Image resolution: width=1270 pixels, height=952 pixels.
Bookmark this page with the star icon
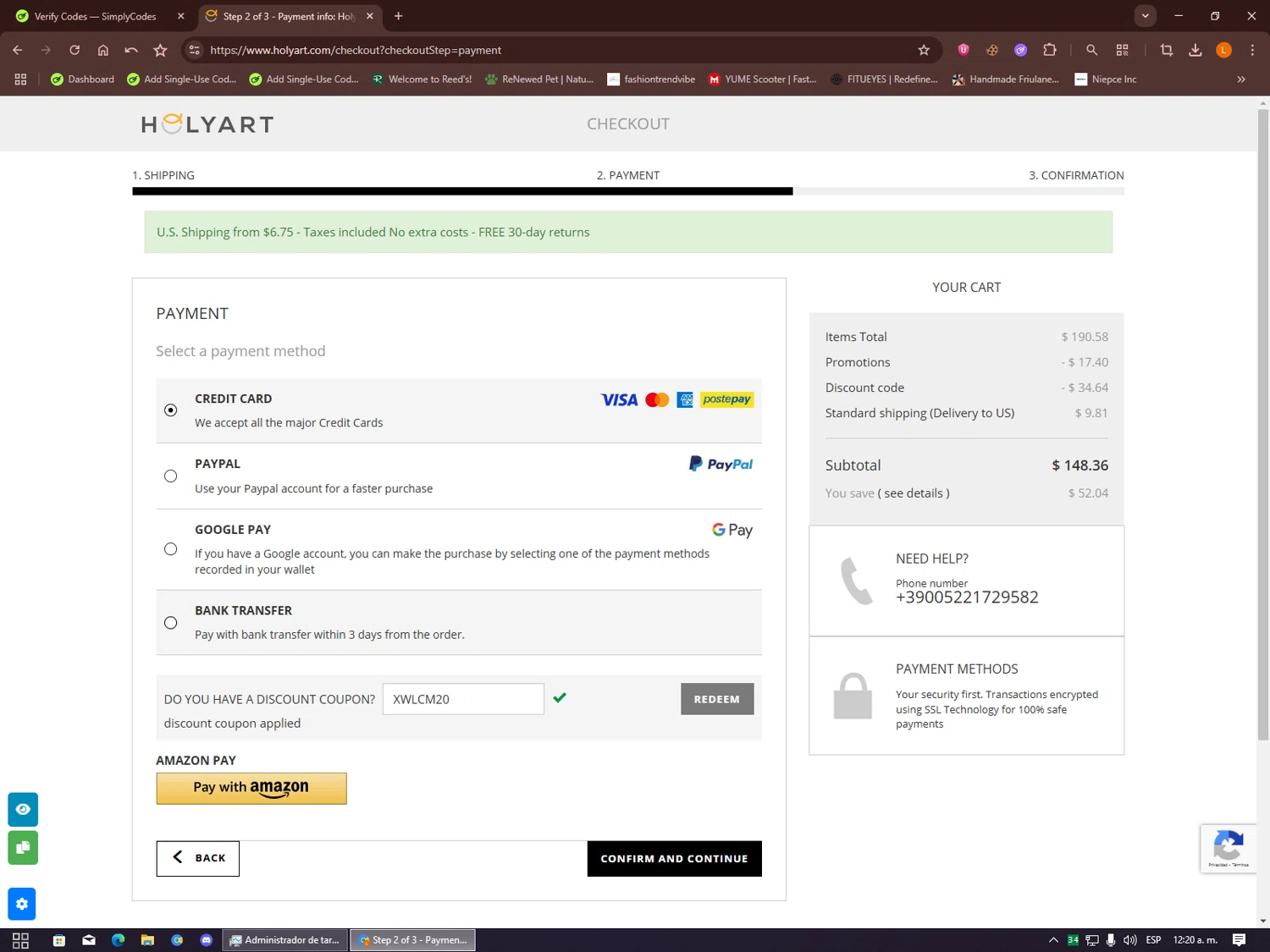click(x=924, y=50)
